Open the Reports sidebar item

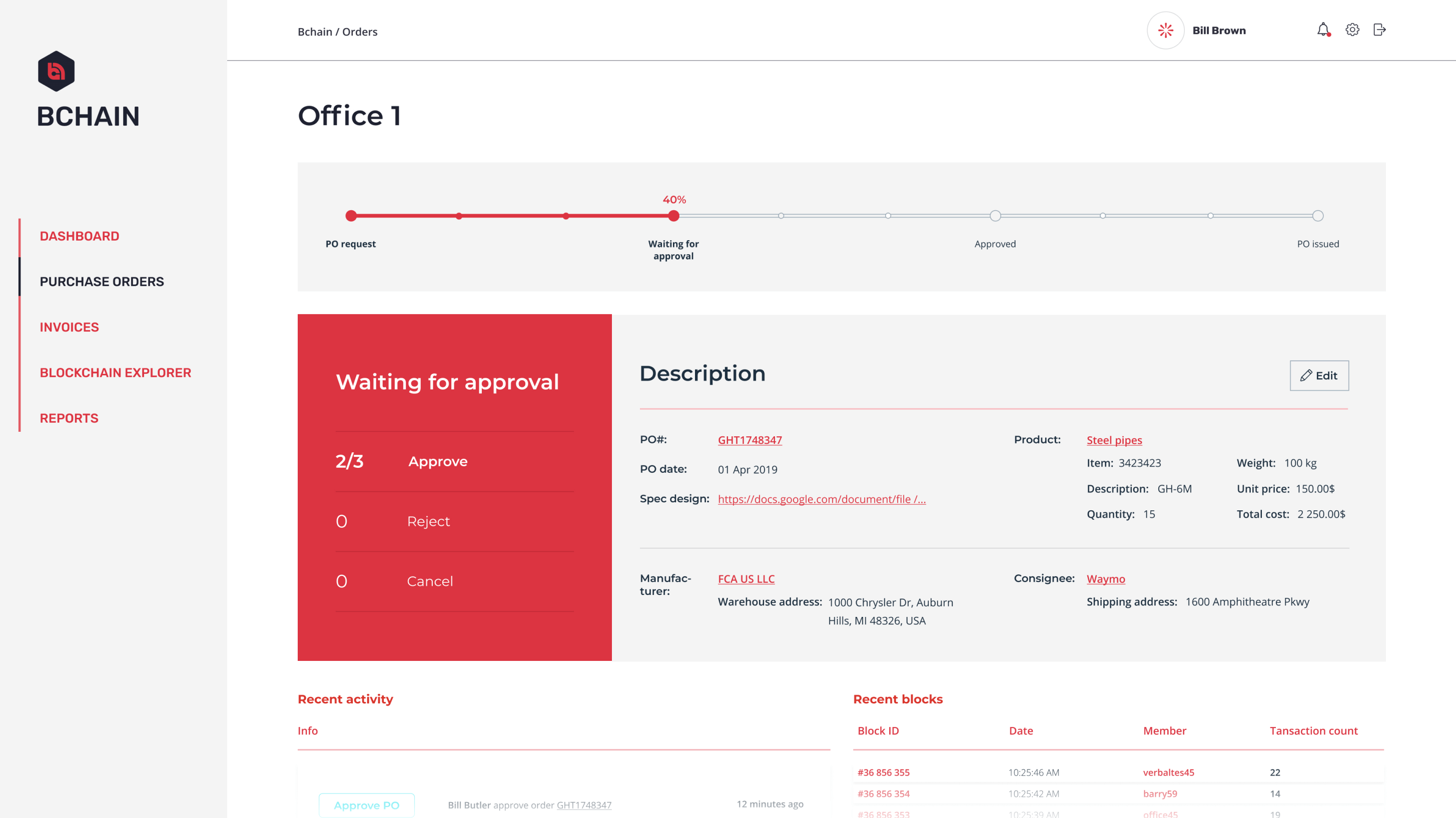coord(69,418)
